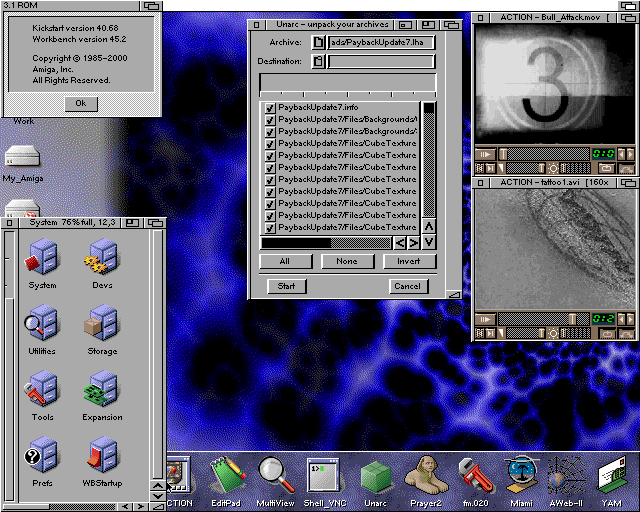This screenshot has height=512, width=640.
Task: Click the left arrow of Unarc file list
Action: click(400, 243)
